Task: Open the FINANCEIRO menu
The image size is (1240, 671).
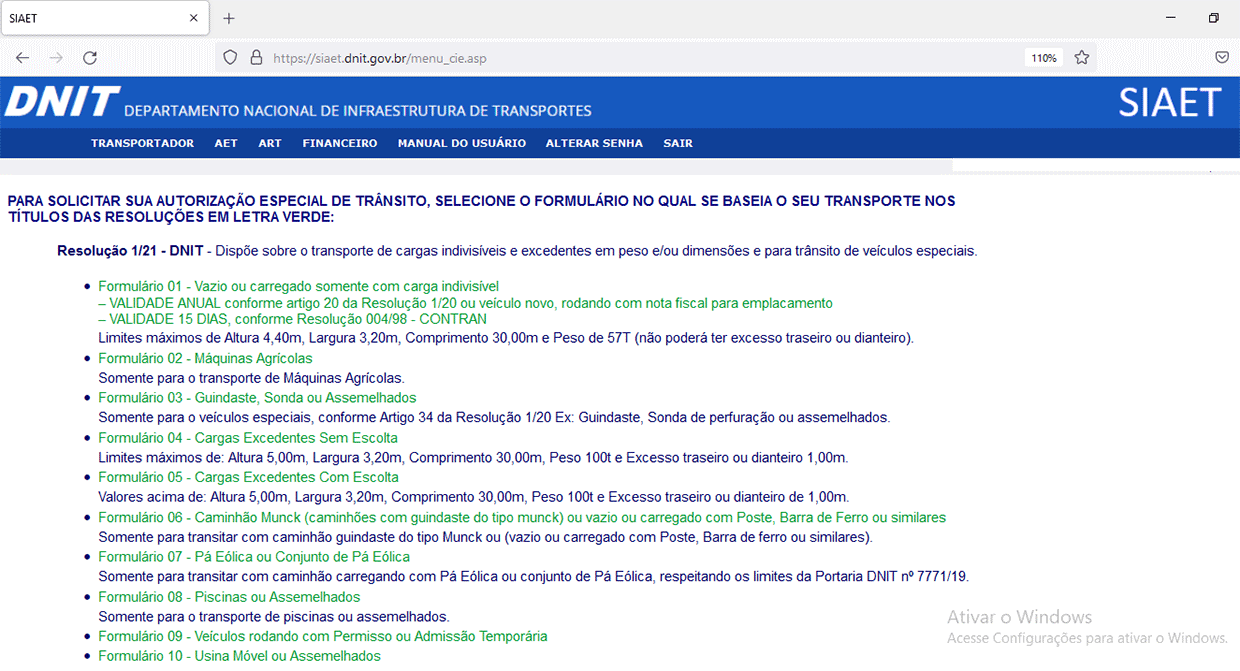Action: [x=340, y=143]
